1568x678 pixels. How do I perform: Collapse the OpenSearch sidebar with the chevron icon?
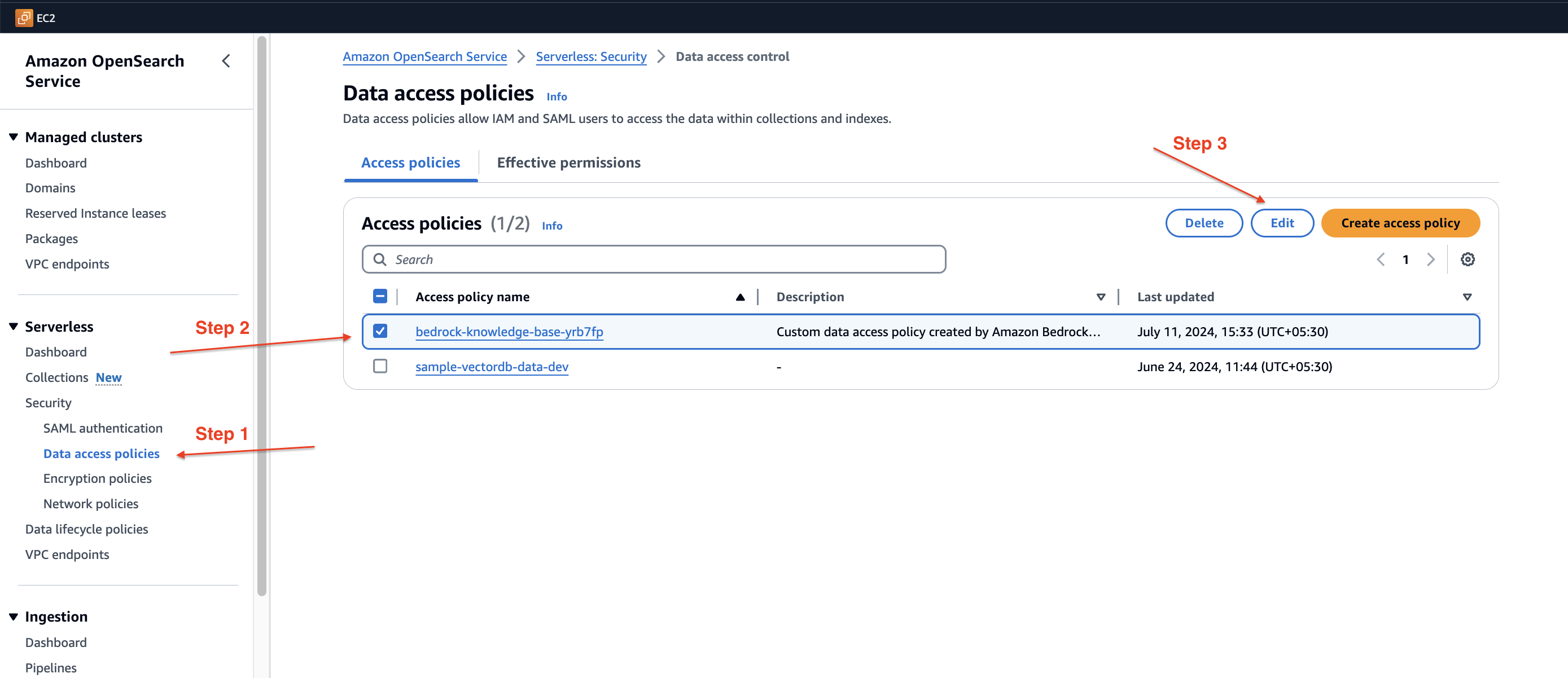[226, 61]
